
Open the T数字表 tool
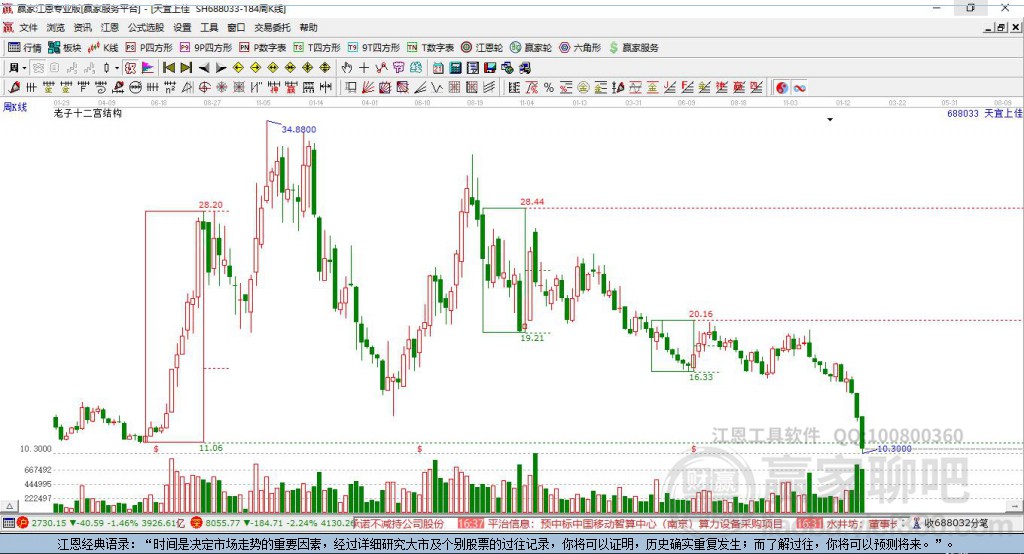[x=430, y=48]
